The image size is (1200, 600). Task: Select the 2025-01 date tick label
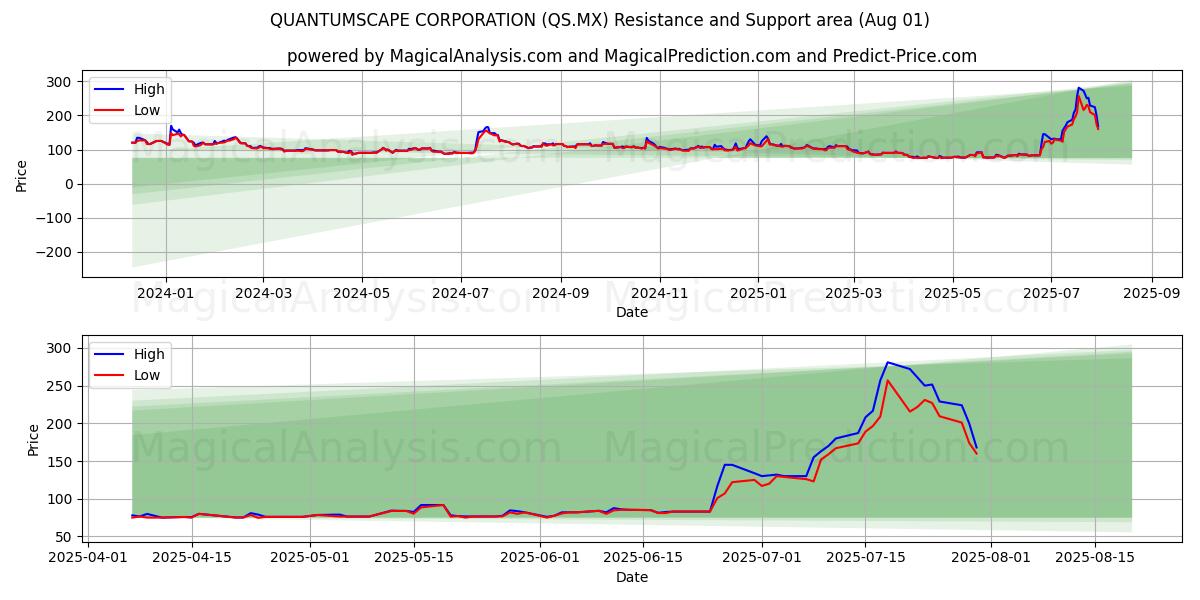click(757, 294)
